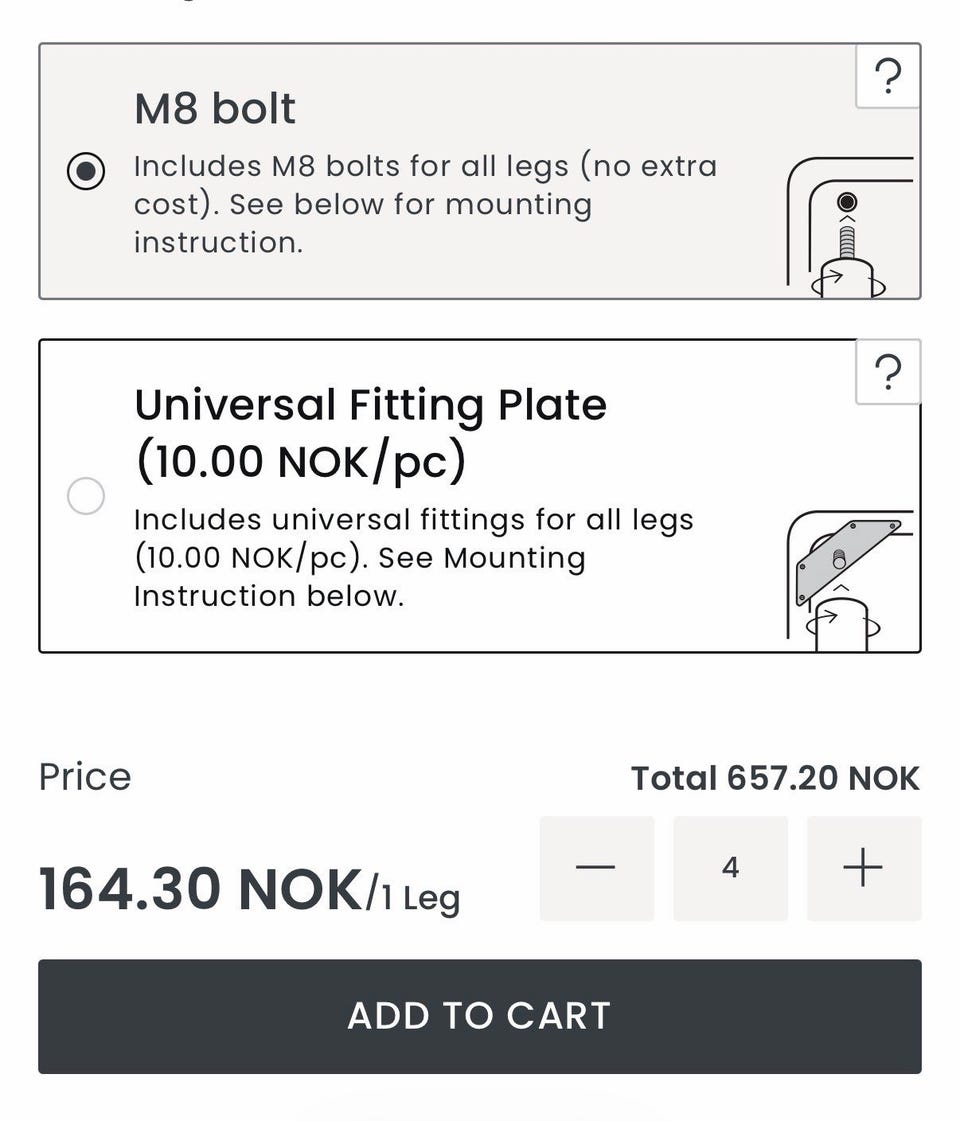This screenshot has height=1121, width=960.
Task: Click the 164.30 NOK per leg price
Action: 249,890
